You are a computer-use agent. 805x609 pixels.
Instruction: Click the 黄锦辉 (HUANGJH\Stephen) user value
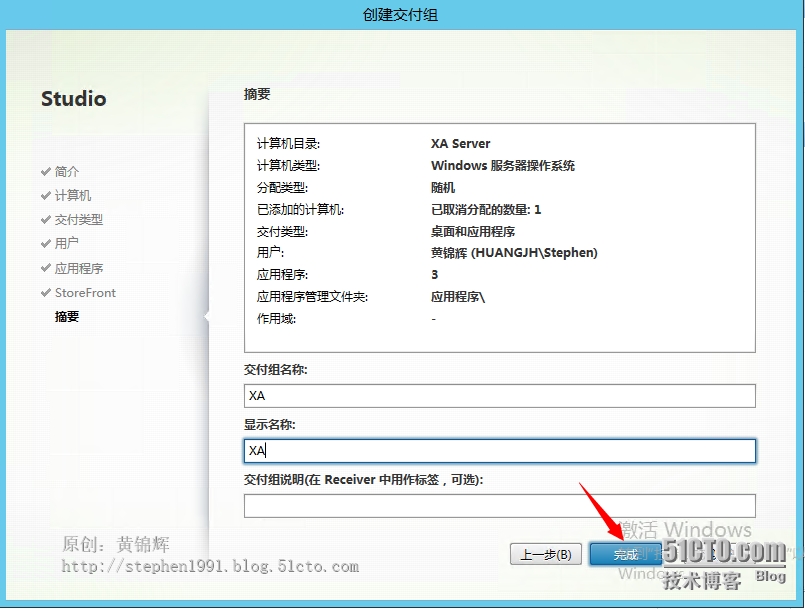514,253
